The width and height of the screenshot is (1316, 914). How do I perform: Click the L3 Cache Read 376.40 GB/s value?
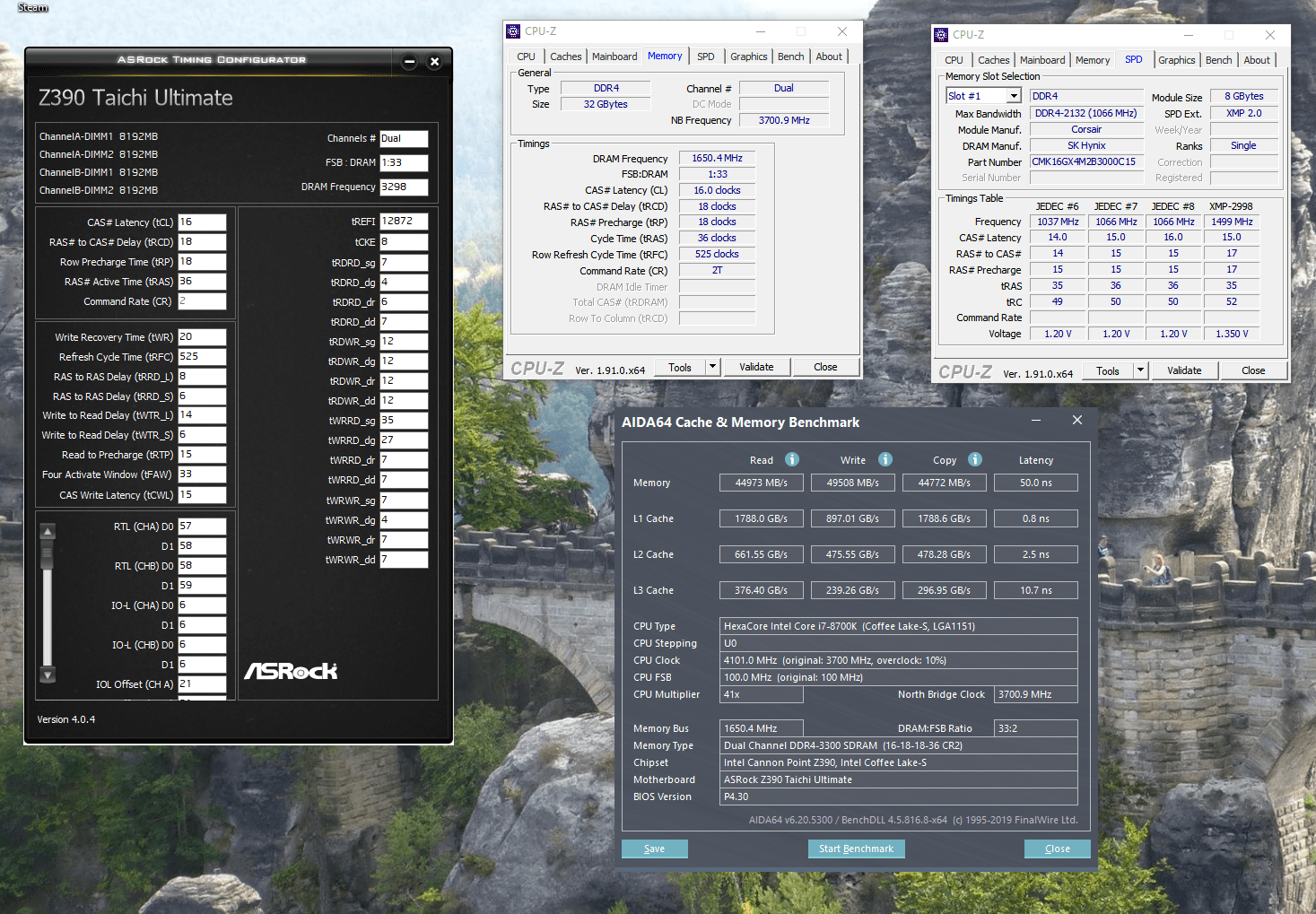coord(762,590)
